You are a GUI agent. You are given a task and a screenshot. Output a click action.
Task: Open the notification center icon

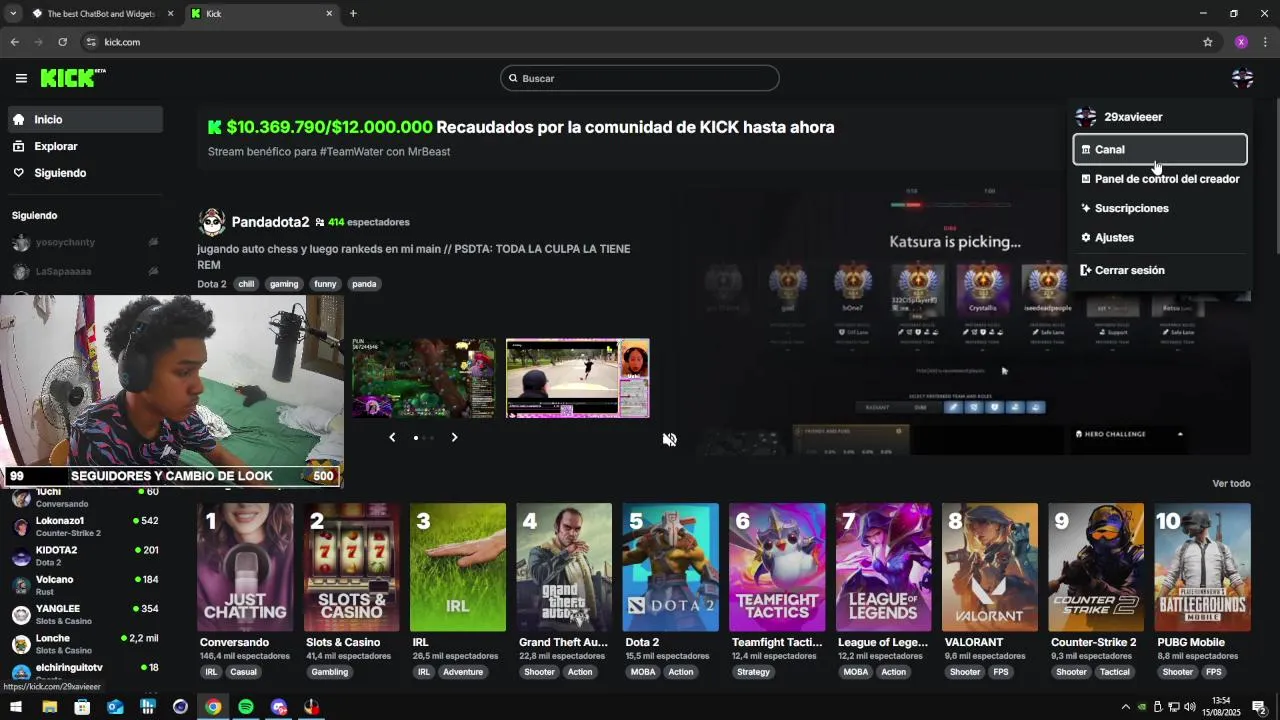point(1259,707)
